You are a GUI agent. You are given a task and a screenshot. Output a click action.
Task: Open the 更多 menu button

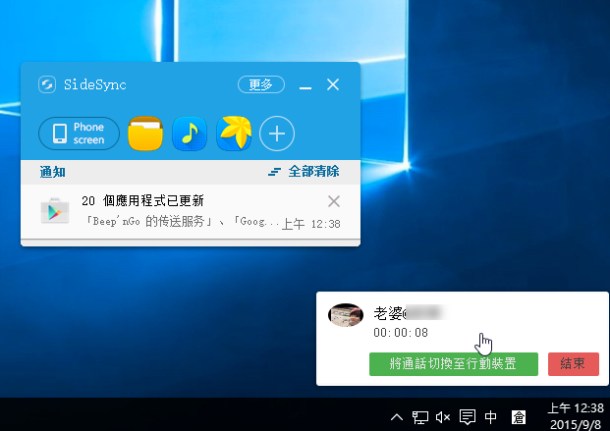(261, 84)
